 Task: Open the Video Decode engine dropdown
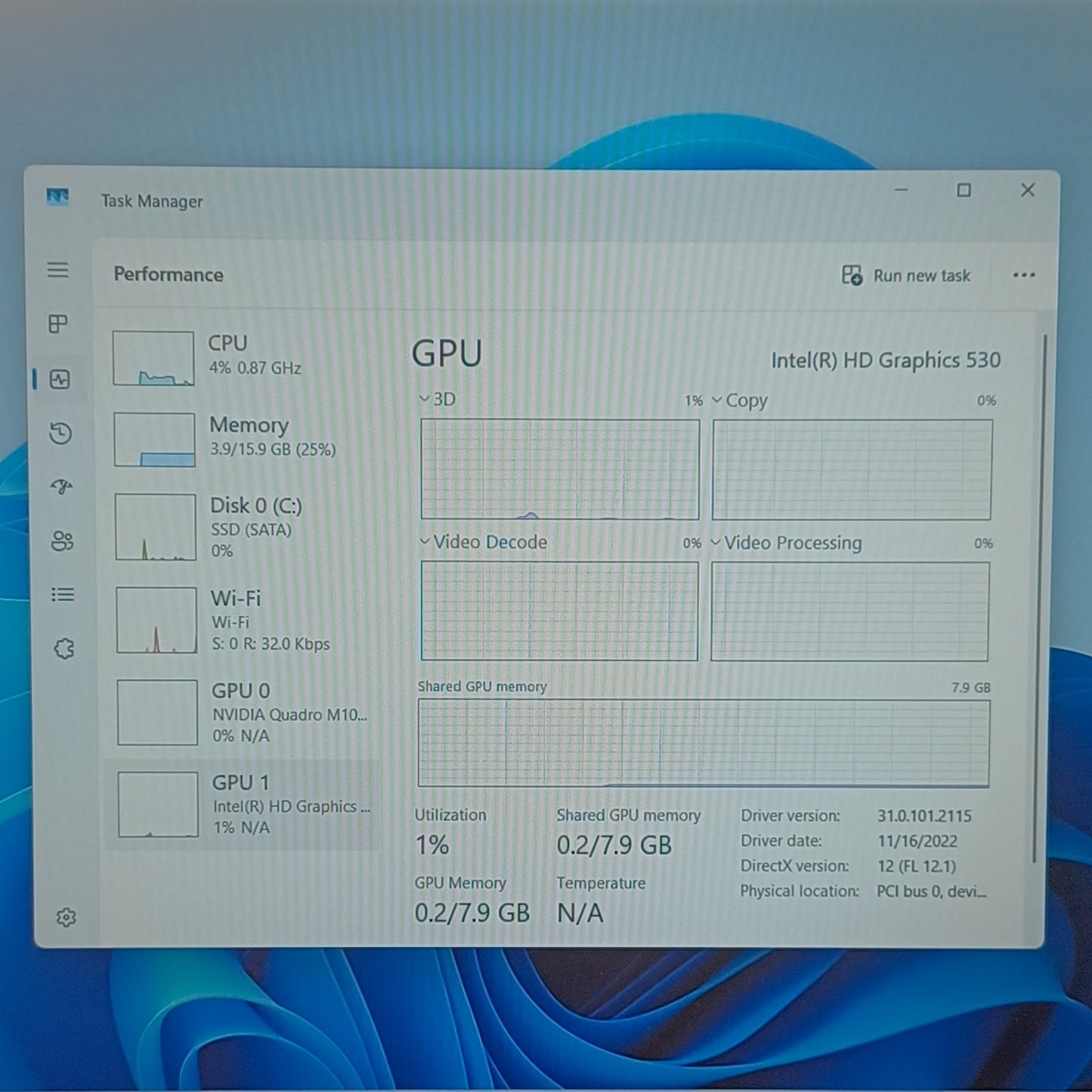[x=425, y=541]
